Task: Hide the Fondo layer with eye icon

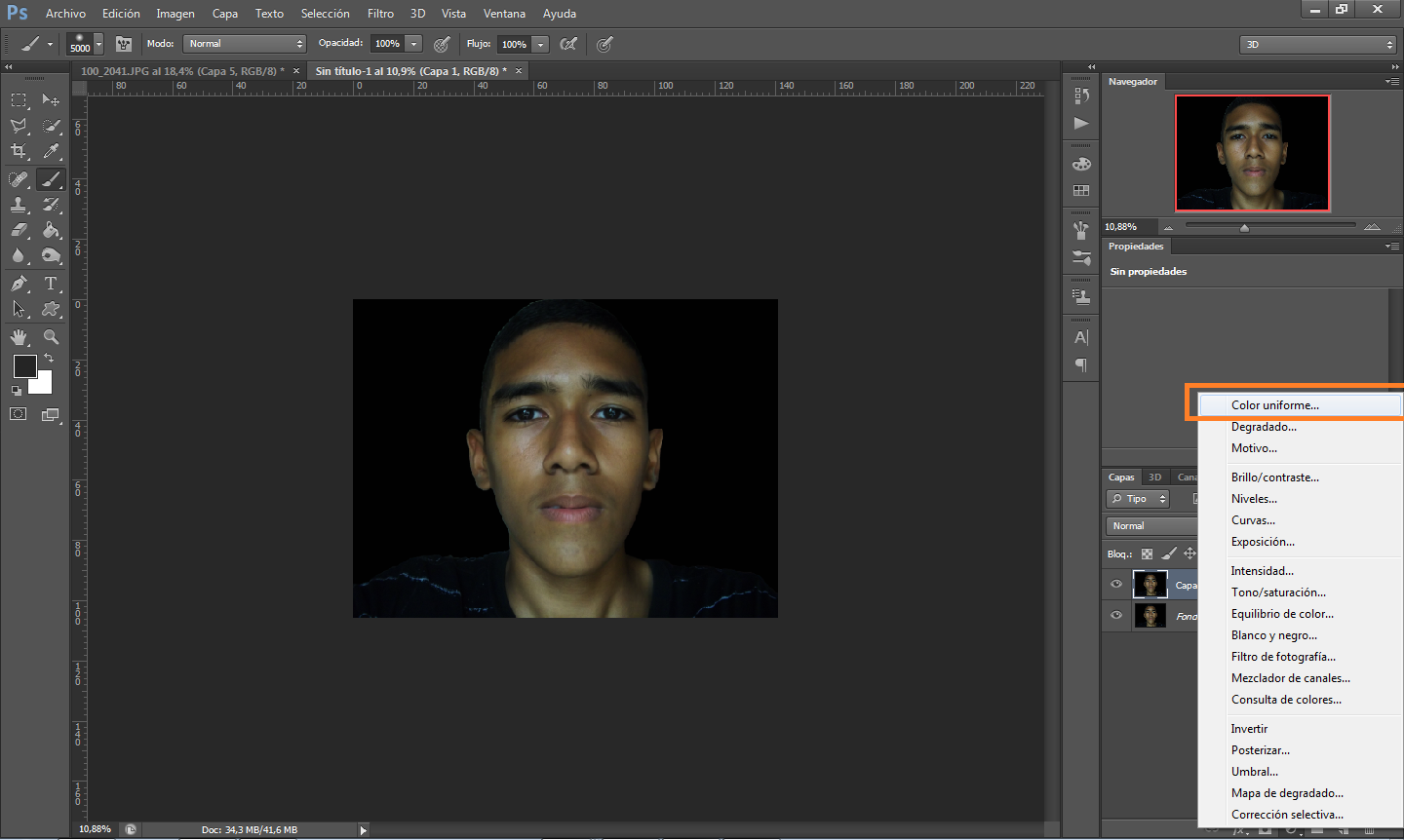Action: (1116, 616)
